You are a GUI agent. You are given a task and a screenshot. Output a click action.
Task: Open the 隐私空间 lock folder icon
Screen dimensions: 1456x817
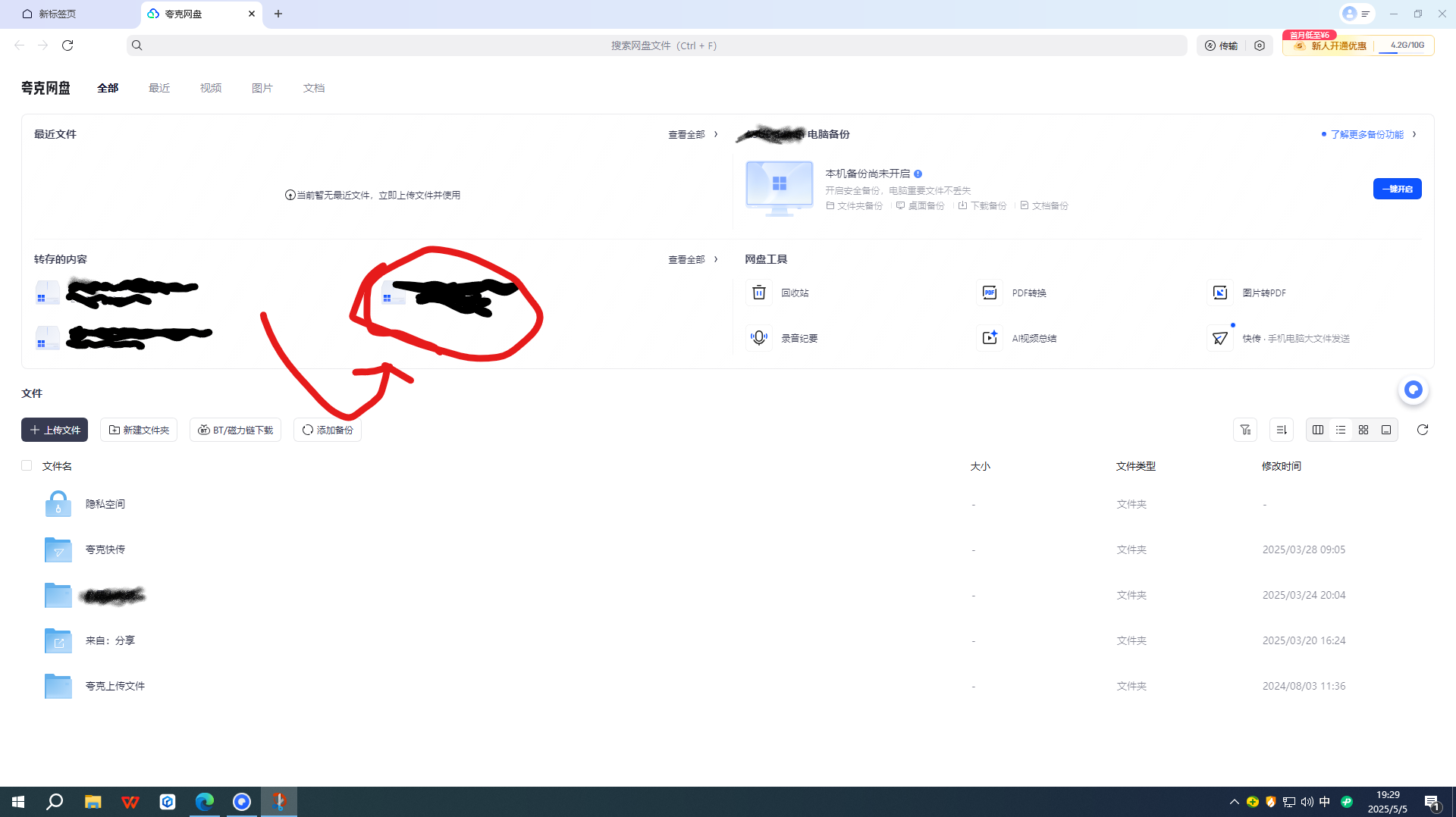click(58, 504)
